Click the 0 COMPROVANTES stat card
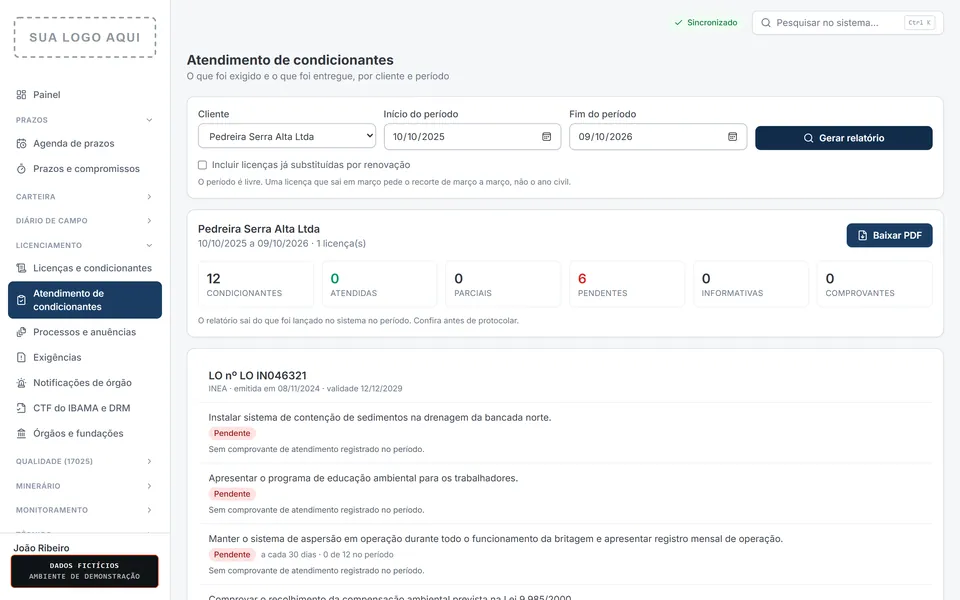 click(874, 284)
